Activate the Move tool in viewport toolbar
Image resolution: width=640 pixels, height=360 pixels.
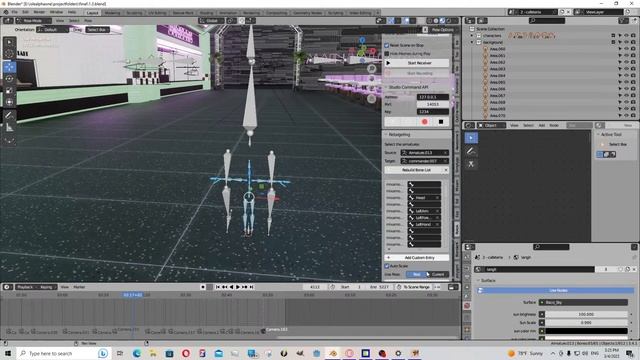[x=9, y=67]
